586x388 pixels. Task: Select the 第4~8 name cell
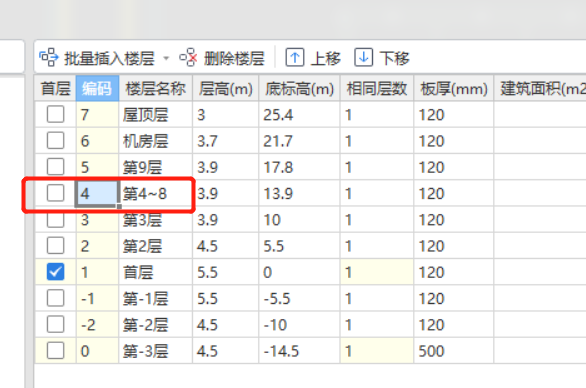pyautogui.click(x=155, y=193)
